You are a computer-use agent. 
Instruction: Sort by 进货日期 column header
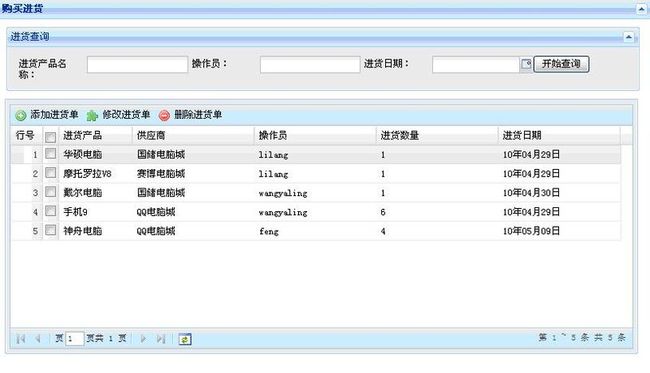click(559, 136)
